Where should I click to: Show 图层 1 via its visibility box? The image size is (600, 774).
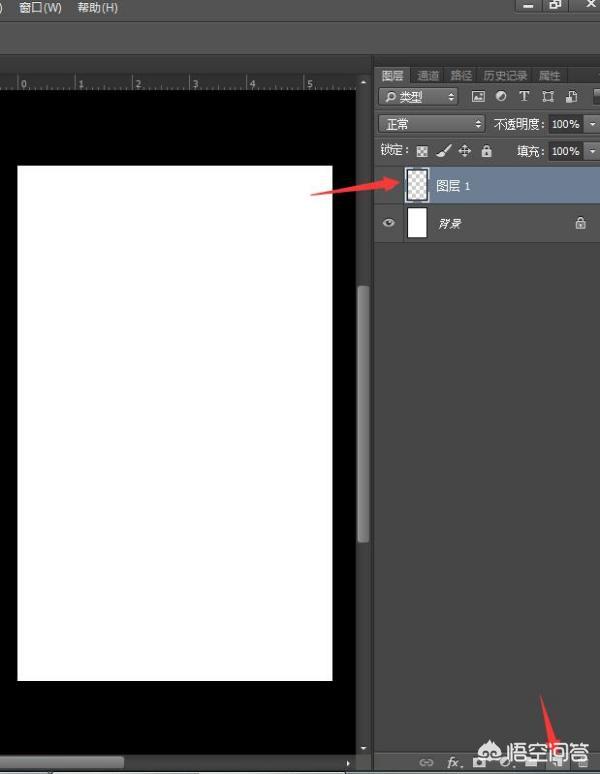(389, 186)
